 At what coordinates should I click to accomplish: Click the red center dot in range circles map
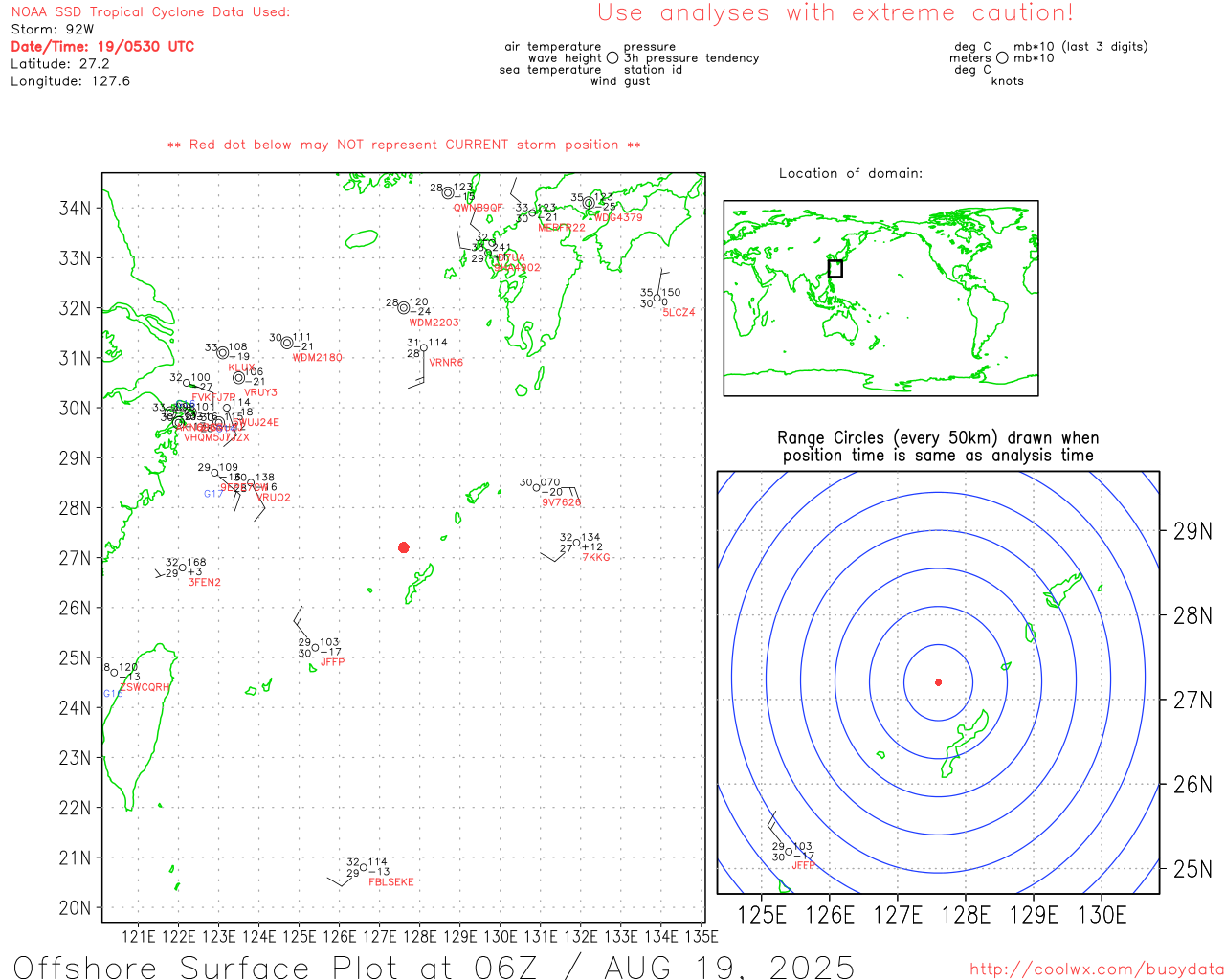click(938, 682)
